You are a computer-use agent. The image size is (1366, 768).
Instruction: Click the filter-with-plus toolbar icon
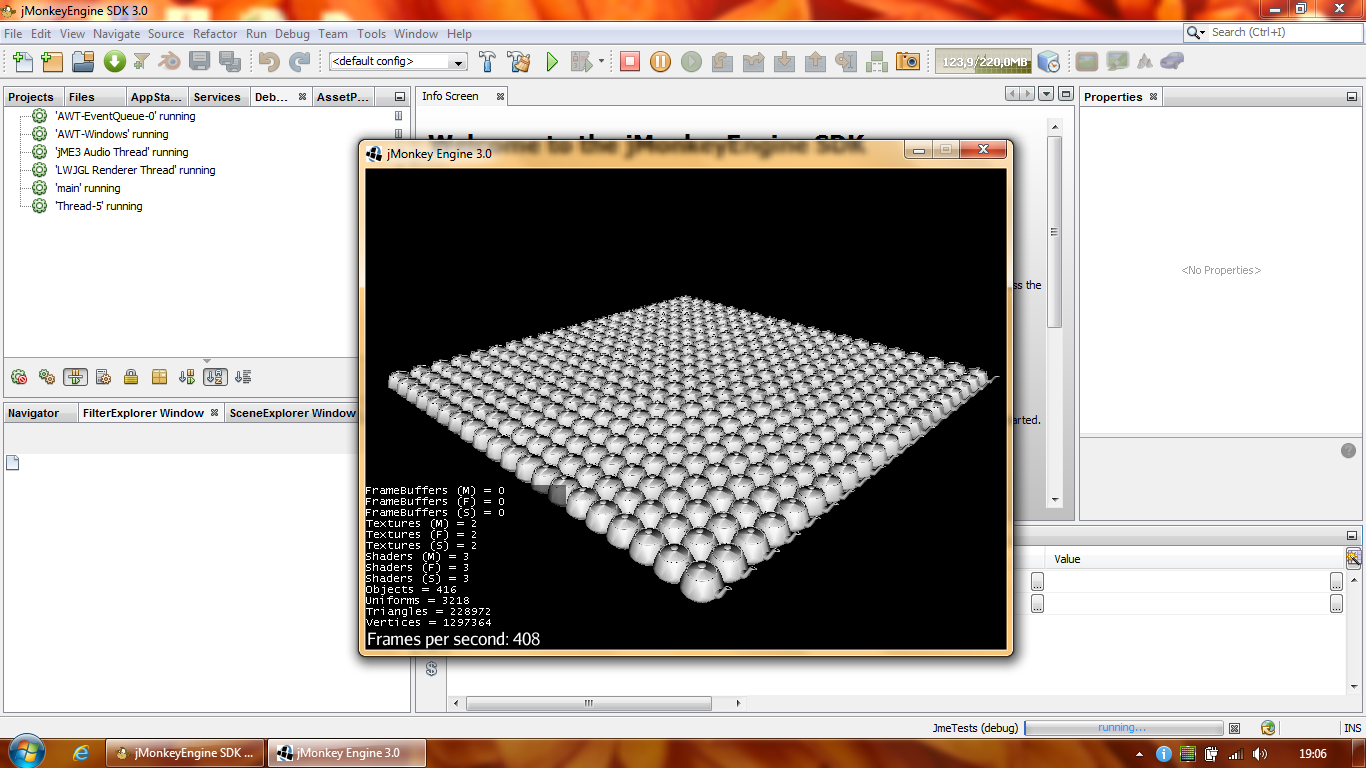click(x=142, y=62)
